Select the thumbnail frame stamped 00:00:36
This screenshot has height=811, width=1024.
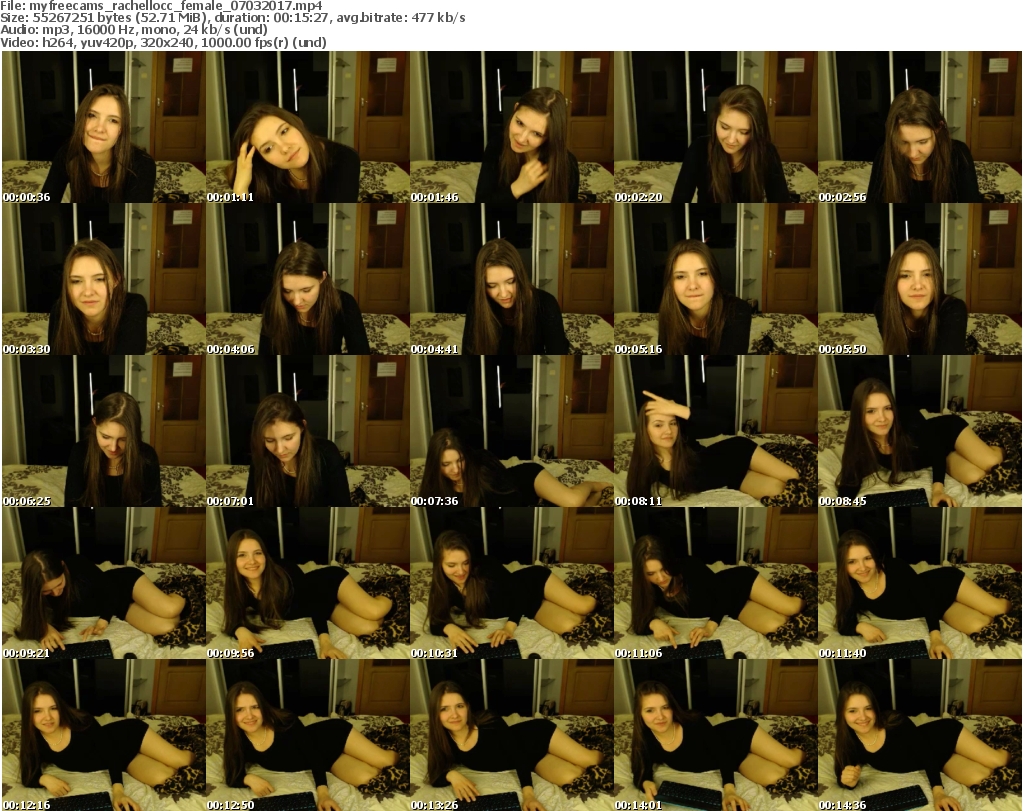(104, 127)
